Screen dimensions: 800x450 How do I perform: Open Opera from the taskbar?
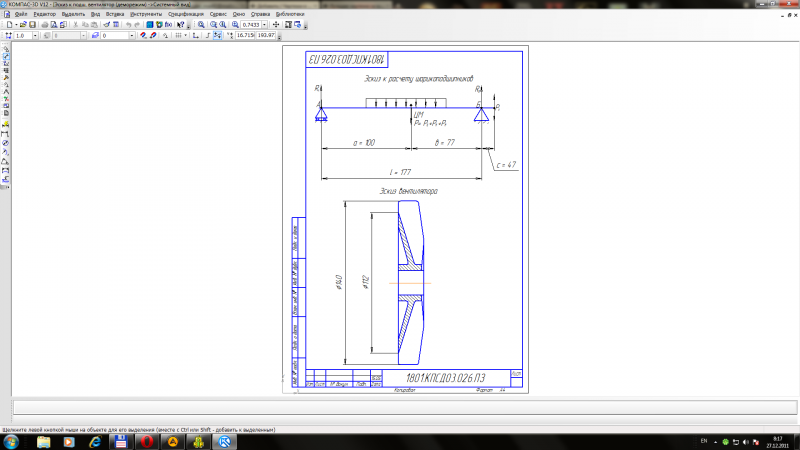coord(146,441)
